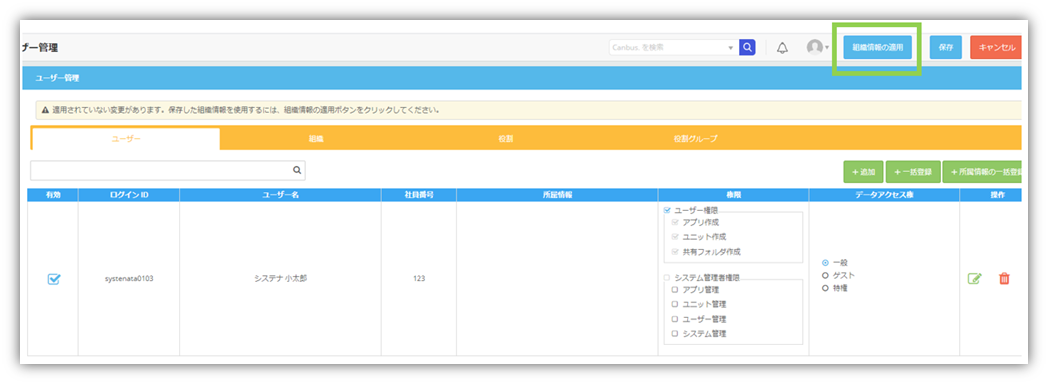Image resolution: width=1048 pixels, height=384 pixels.
Task: Check the アプリ管理 checkbox
Action: pyautogui.click(x=674, y=290)
